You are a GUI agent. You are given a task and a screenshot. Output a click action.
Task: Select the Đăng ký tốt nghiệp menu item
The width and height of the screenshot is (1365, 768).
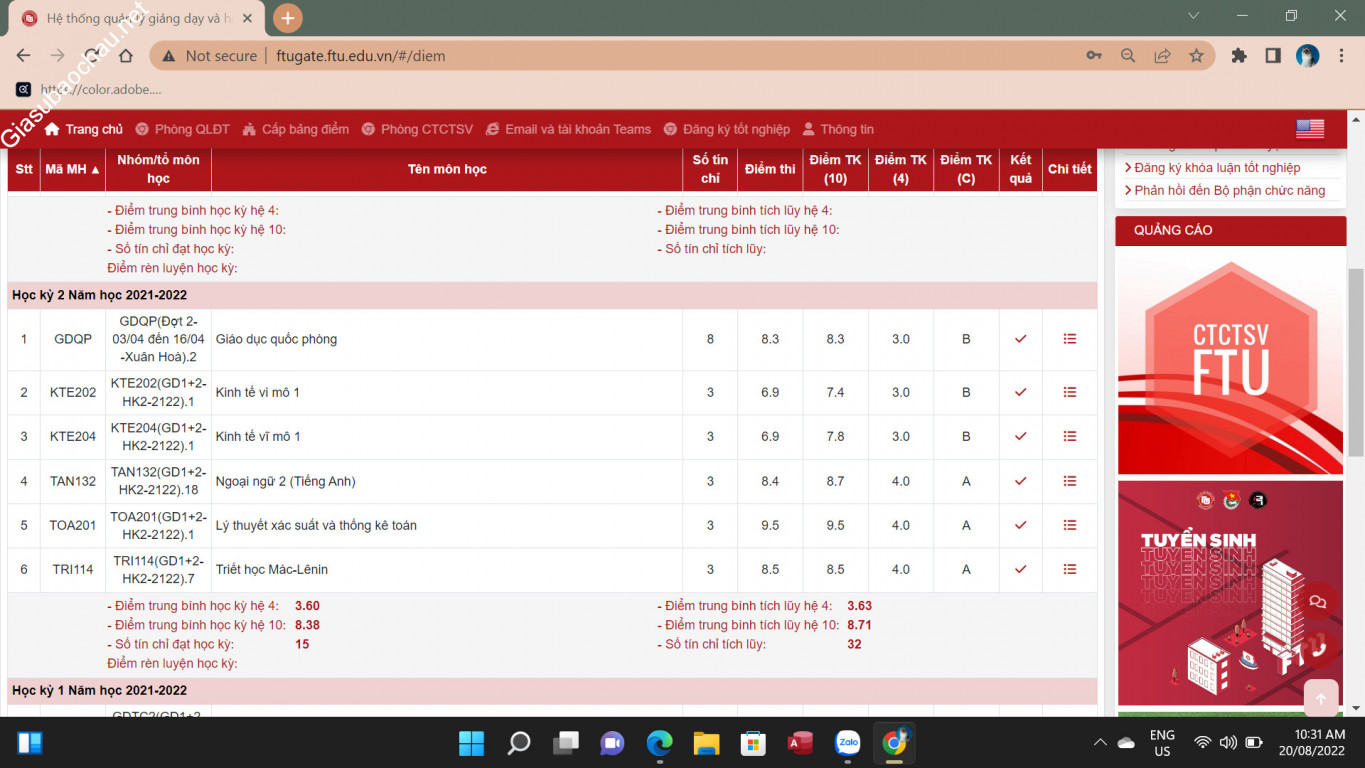click(727, 129)
